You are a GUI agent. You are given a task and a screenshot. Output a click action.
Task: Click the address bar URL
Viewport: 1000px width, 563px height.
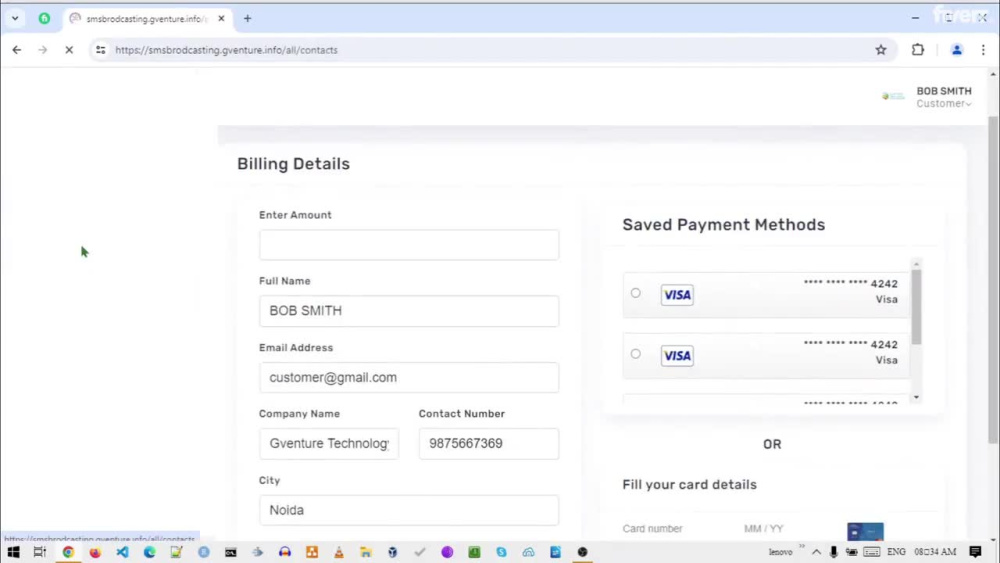(226, 50)
